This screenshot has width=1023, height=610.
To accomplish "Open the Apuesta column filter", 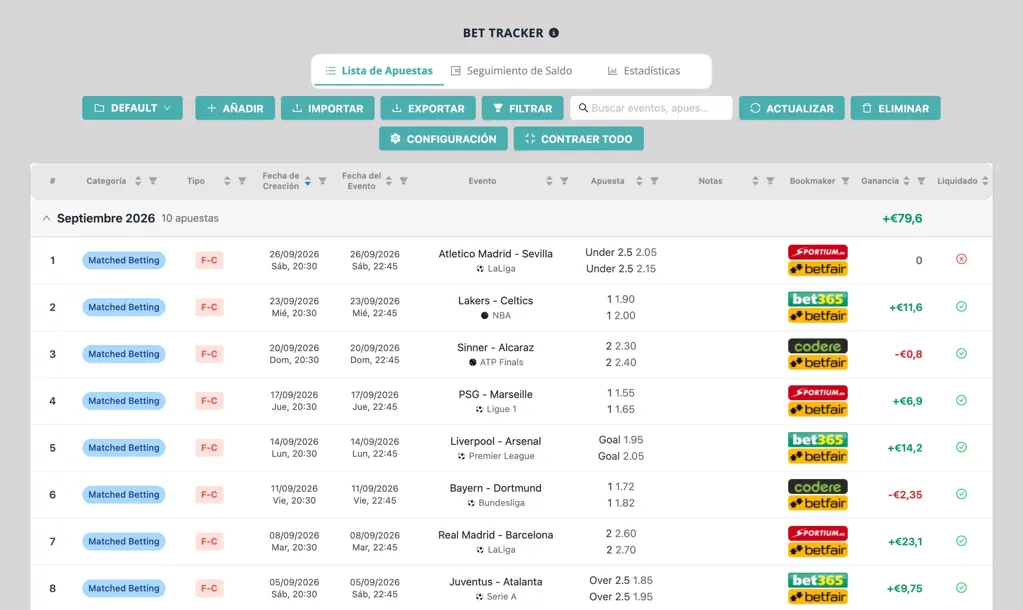I will 654,181.
